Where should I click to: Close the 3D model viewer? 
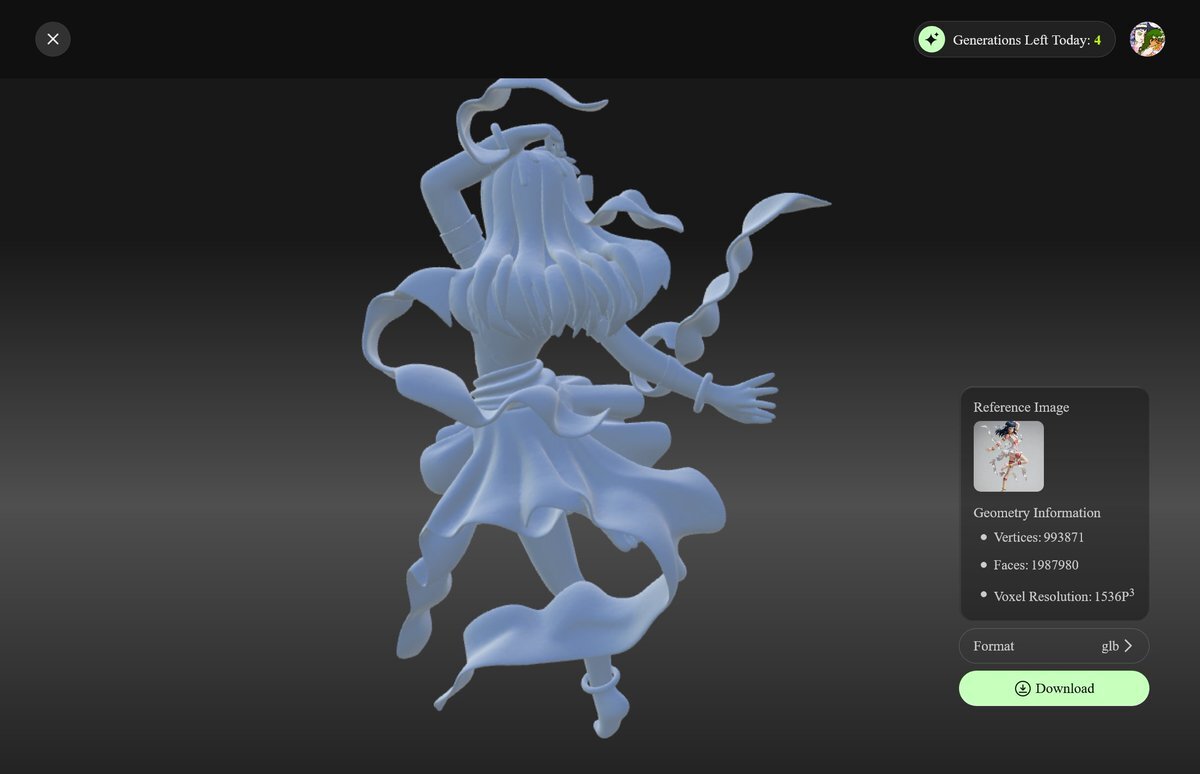(53, 39)
